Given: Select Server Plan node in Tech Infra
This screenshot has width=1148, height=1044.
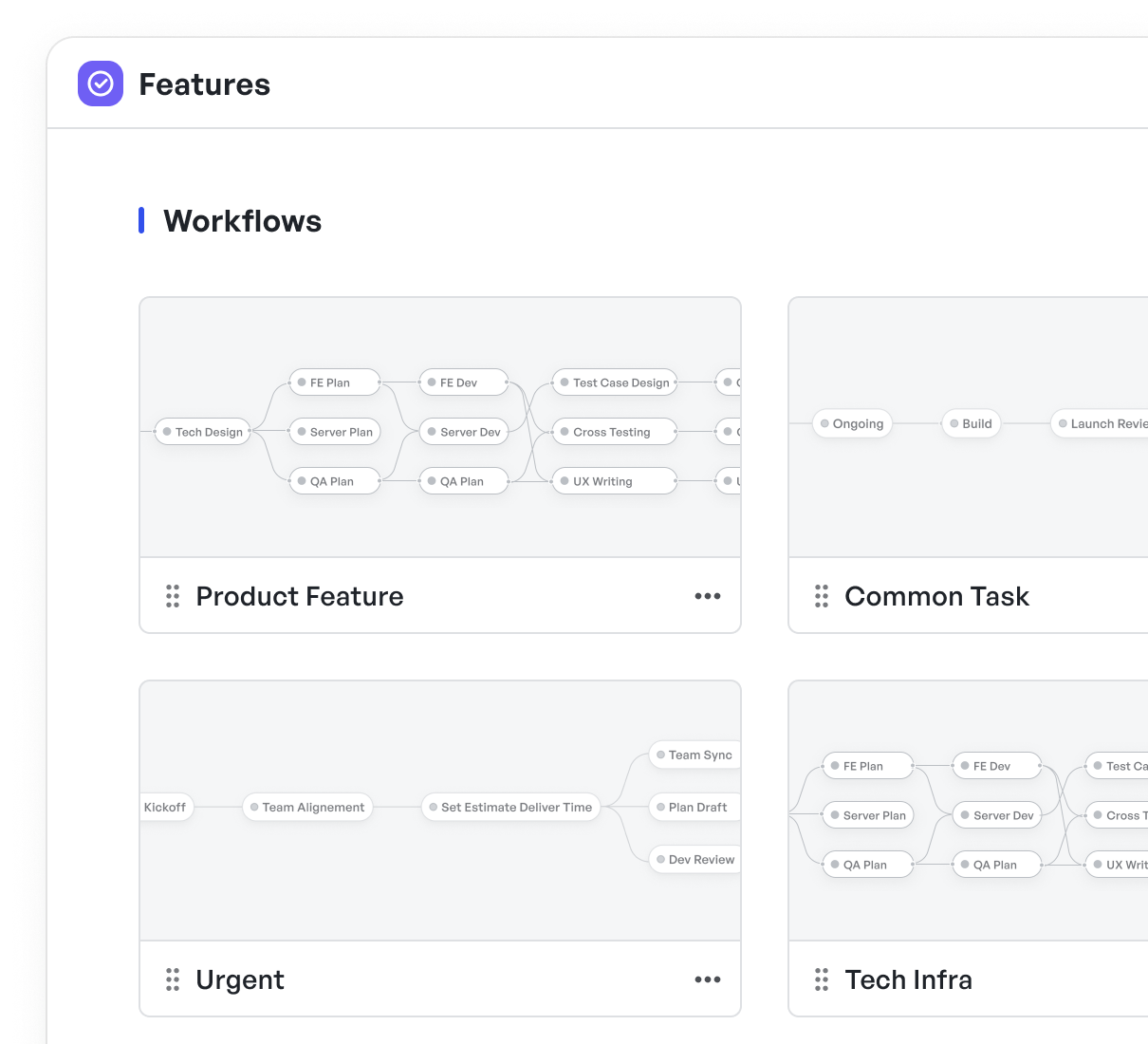Looking at the screenshot, I should [867, 815].
